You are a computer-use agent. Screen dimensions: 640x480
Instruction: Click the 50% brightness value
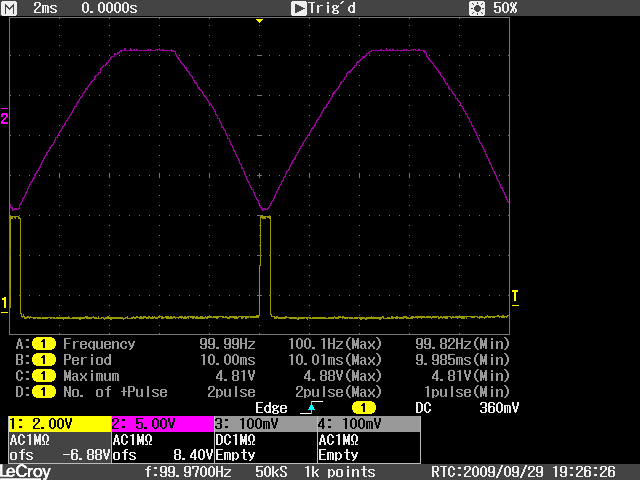tap(505, 8)
